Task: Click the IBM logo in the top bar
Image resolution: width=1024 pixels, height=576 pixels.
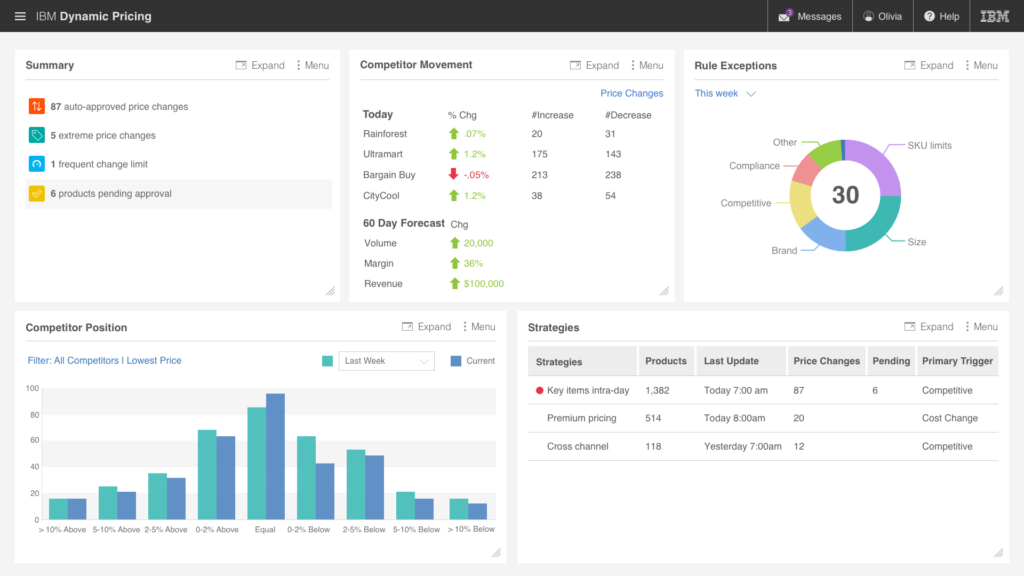Action: 993,16
